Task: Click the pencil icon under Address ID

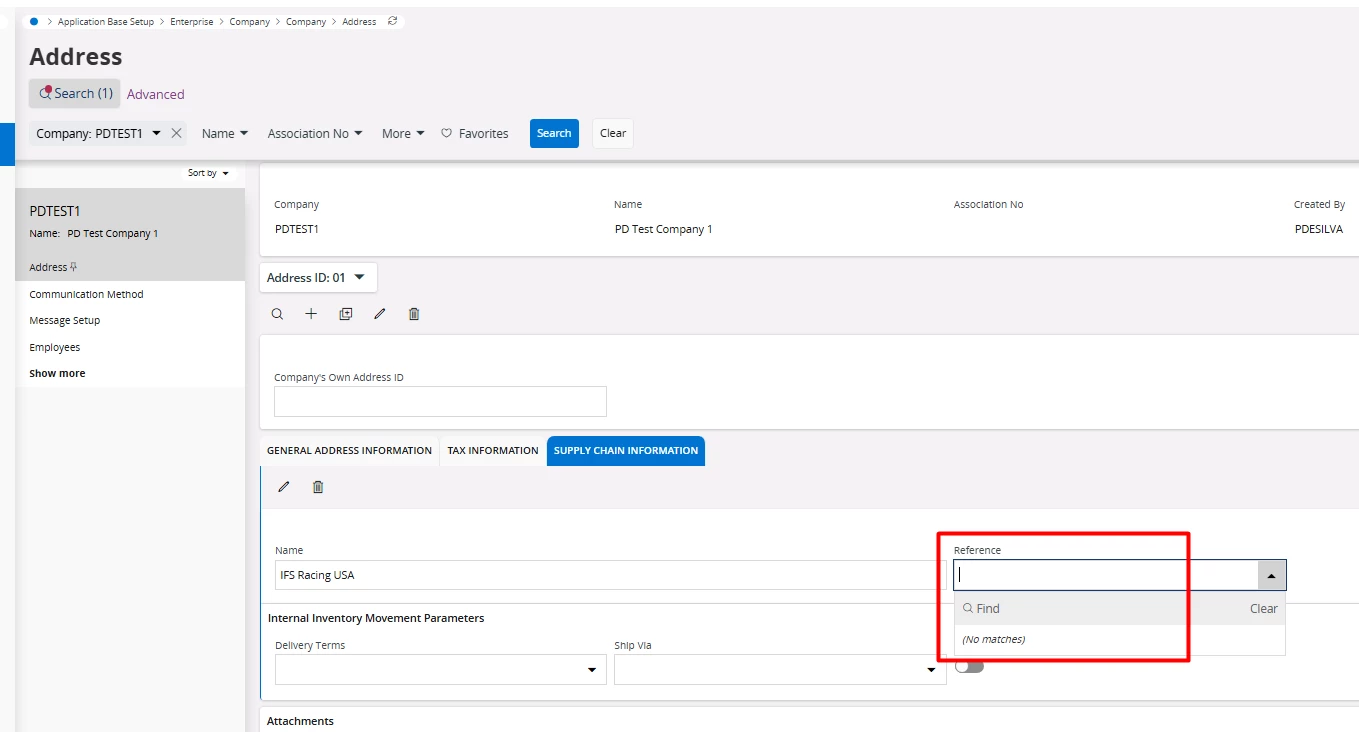Action: point(380,314)
